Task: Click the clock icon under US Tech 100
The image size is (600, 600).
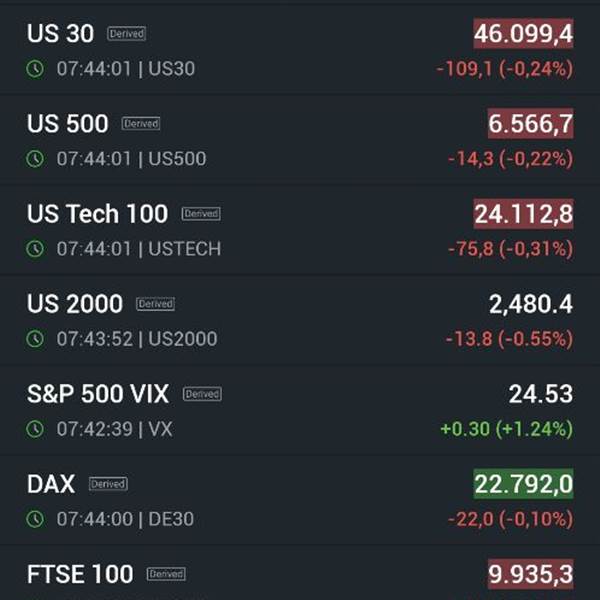Action: click(35, 249)
